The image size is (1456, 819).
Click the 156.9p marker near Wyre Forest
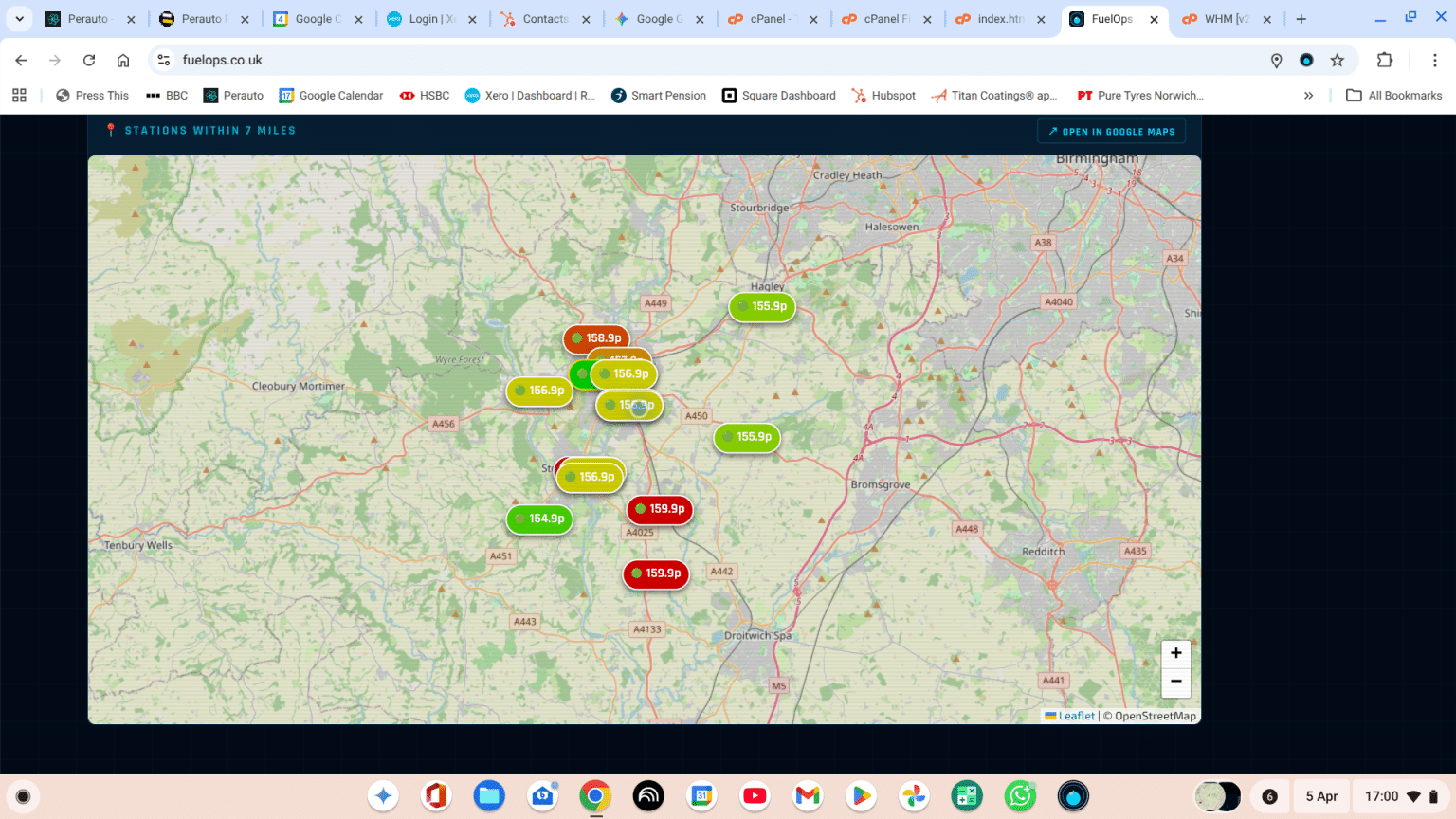coord(538,390)
